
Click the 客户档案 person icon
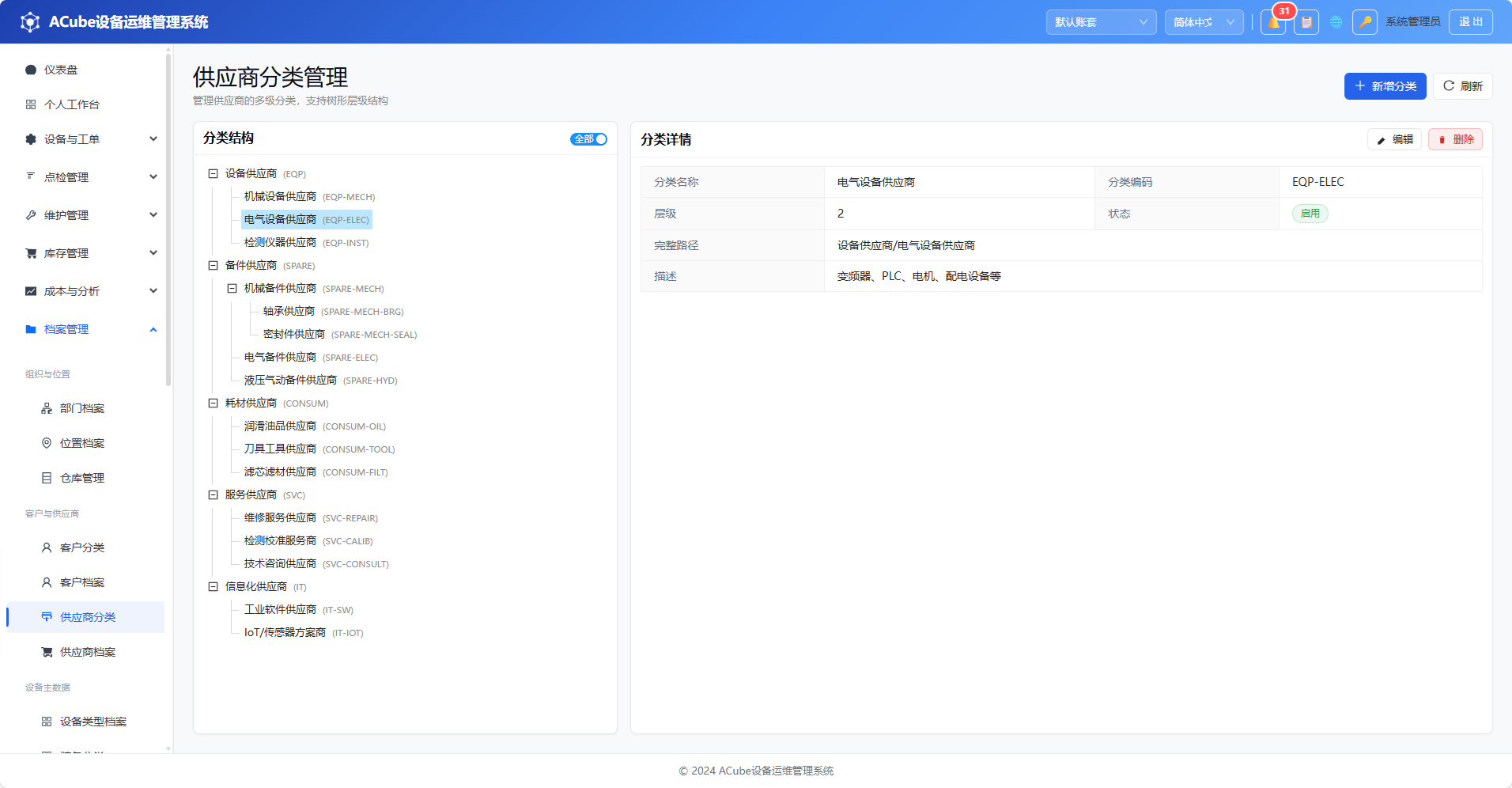point(47,582)
